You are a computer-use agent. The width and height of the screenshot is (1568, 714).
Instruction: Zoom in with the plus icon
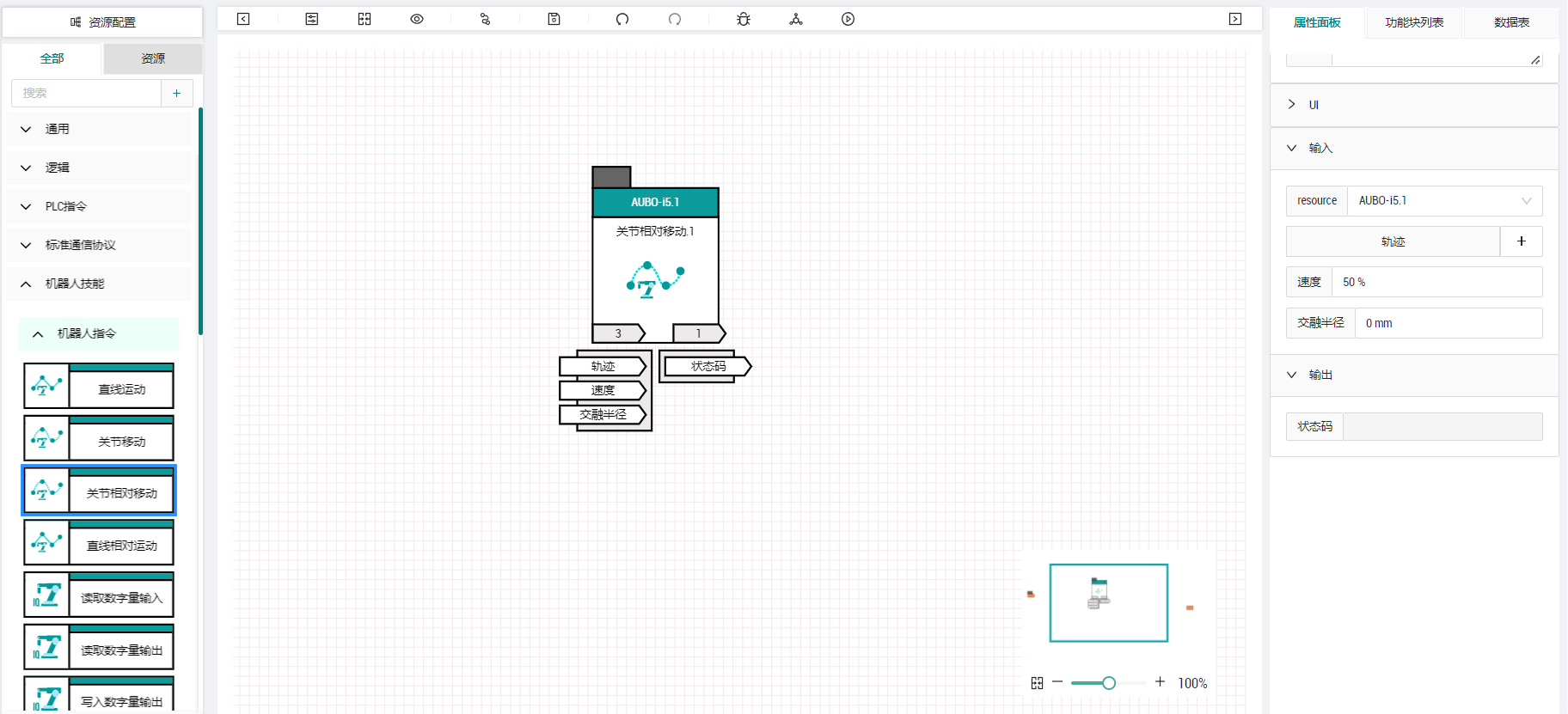click(x=1160, y=681)
